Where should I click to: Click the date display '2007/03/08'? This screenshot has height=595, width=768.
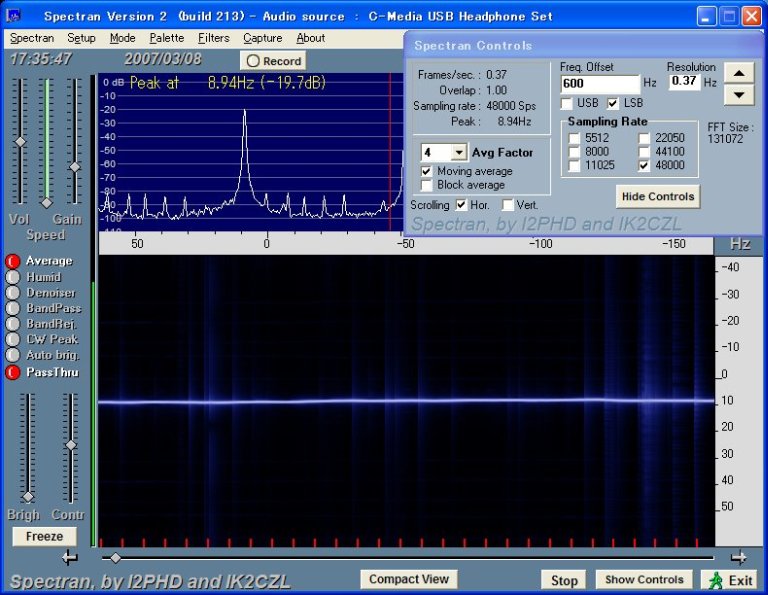coord(163,59)
